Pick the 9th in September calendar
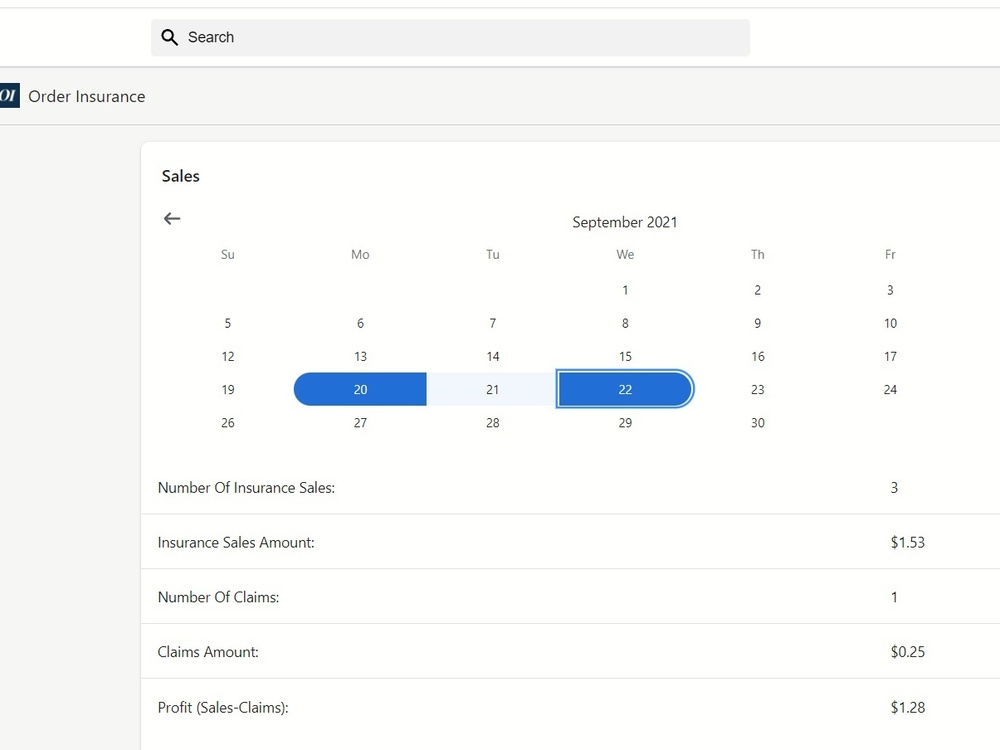This screenshot has width=1000, height=750. (x=758, y=323)
